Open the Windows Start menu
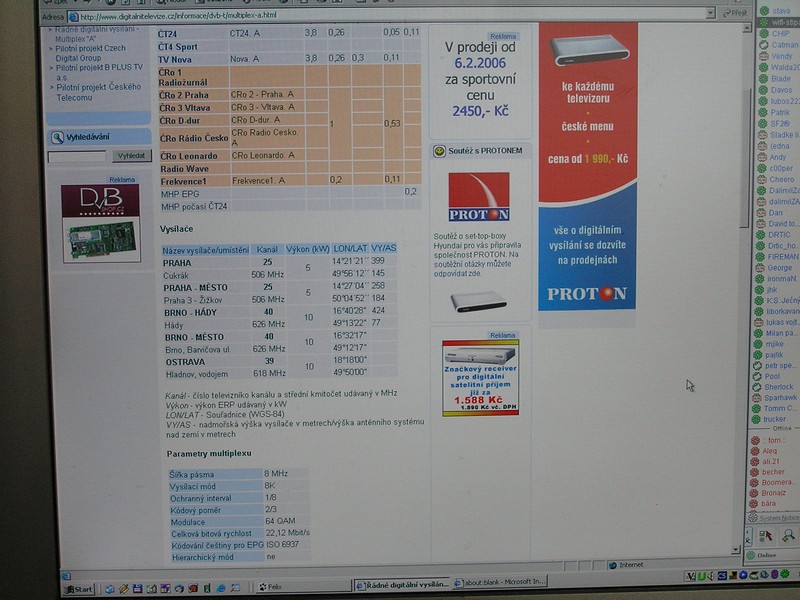Viewport: 800px width, 600px height. (80, 589)
